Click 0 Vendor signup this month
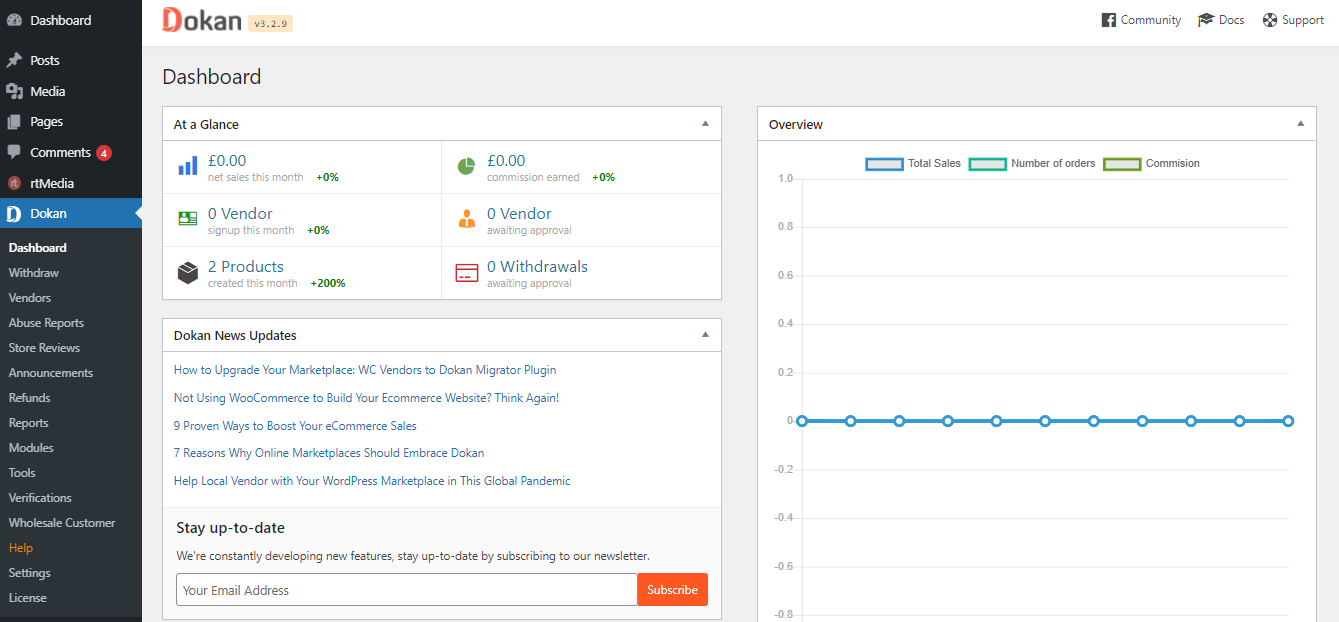This screenshot has height=622, width=1339. (x=240, y=214)
